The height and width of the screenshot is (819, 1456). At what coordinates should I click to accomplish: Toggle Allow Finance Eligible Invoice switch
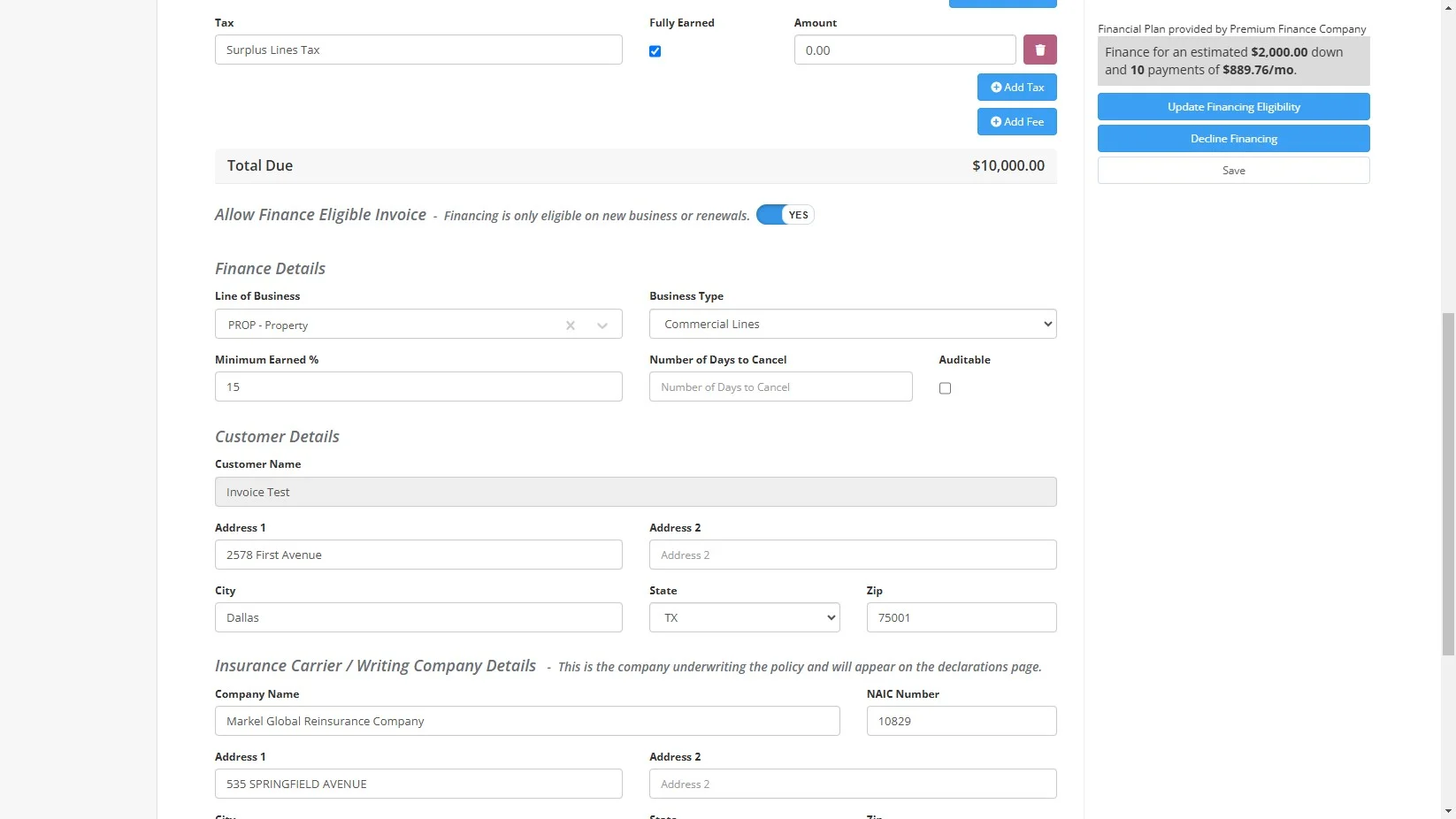785,215
